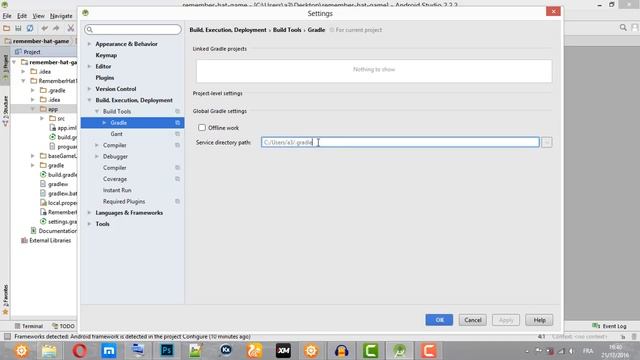Open the Plugins settings page
The height and width of the screenshot is (360, 640).
click(105, 78)
